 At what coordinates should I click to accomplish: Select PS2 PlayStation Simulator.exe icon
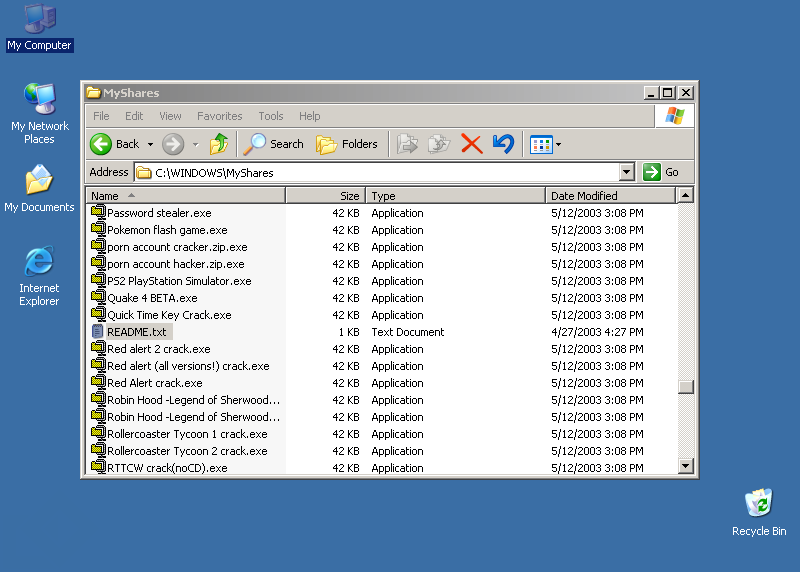point(98,280)
